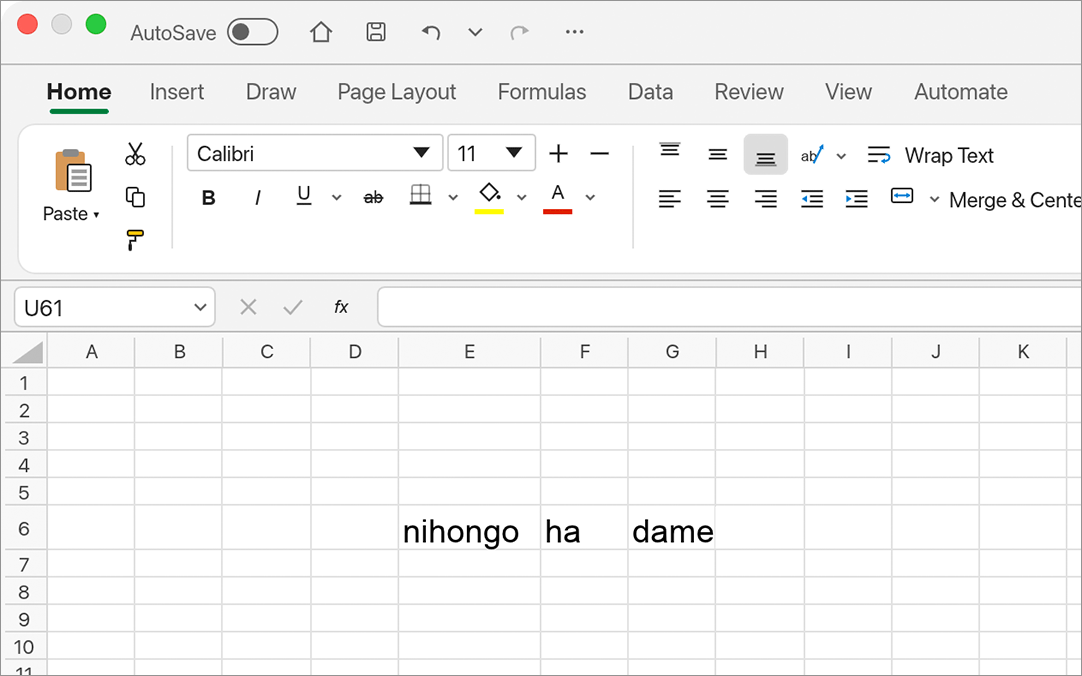Viewport: 1082px width, 676px height.
Task: Click the Copy icon
Action: click(135, 197)
